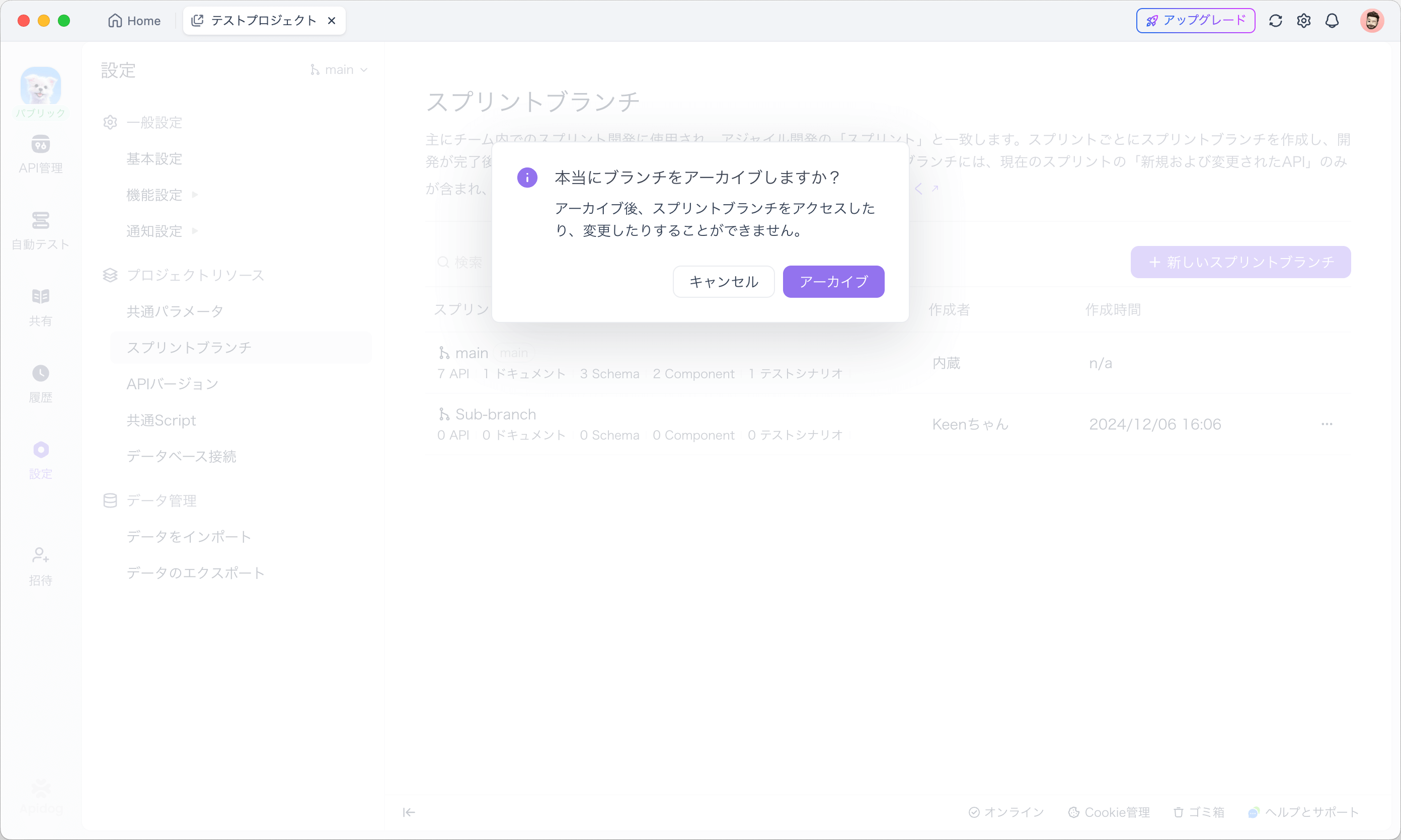
Task: Open the settings gear in title bar
Action: click(x=1303, y=21)
